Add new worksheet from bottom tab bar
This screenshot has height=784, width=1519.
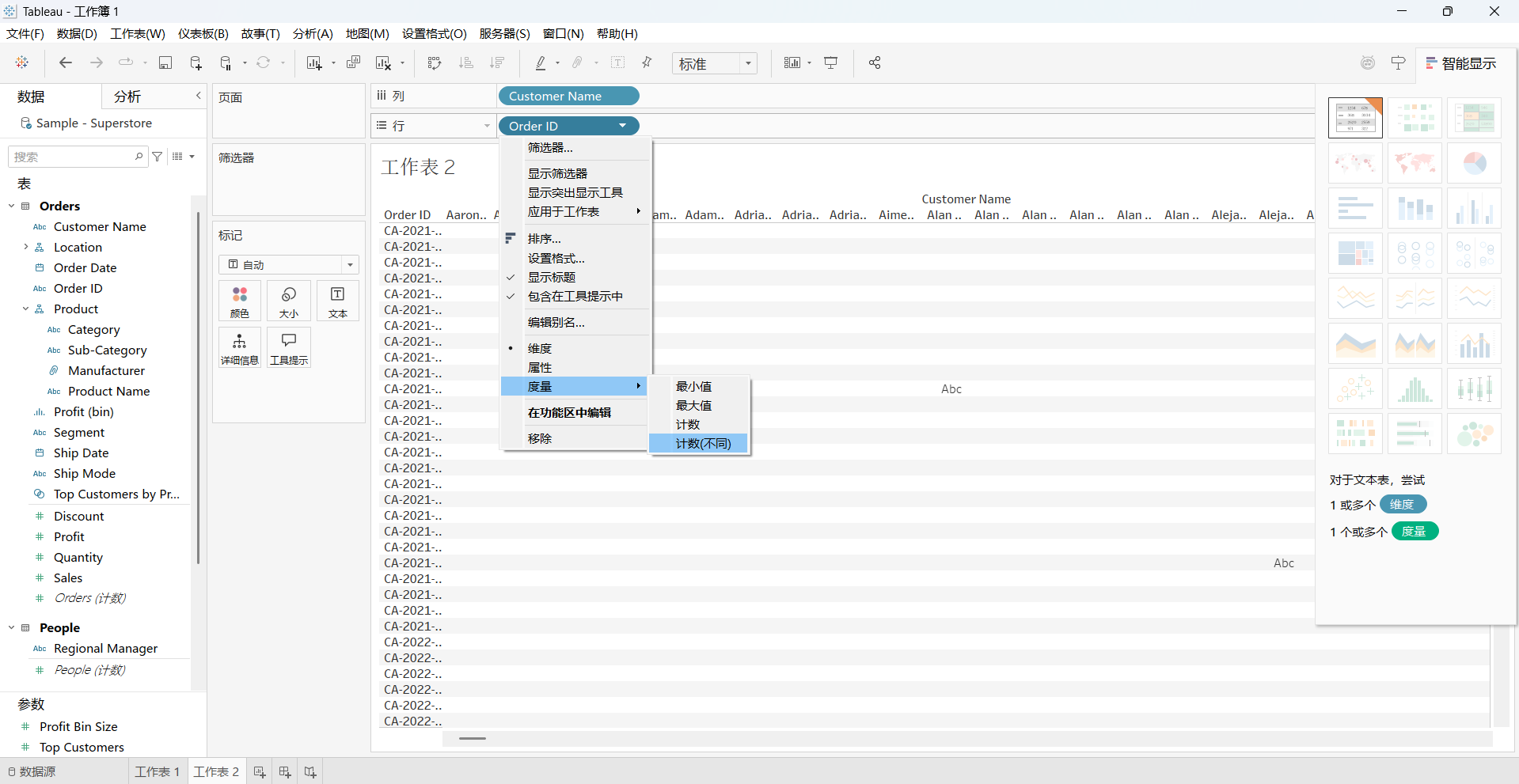pyautogui.click(x=260, y=771)
